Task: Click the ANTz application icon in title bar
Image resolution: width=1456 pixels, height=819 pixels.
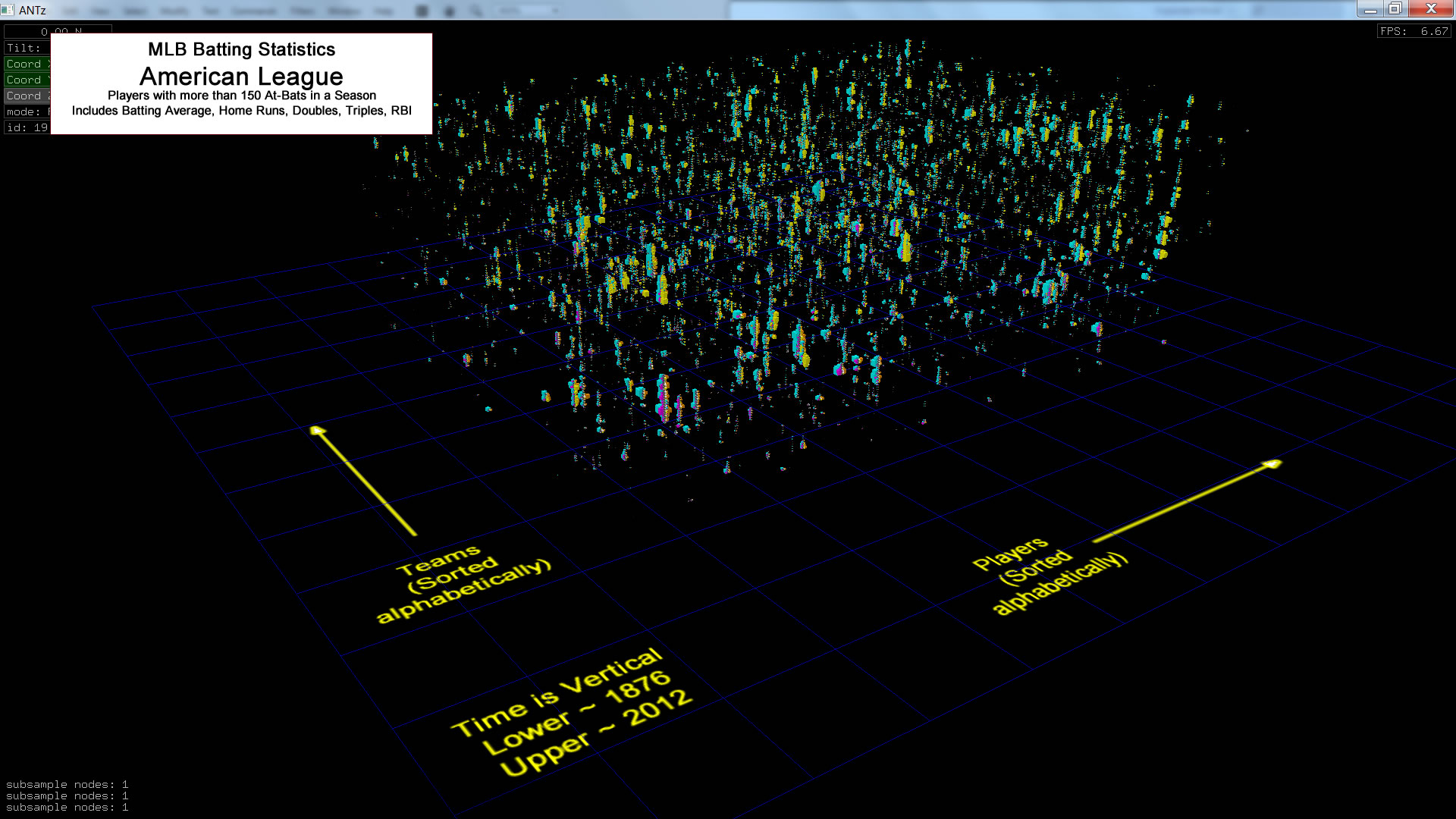Action: click(8, 10)
